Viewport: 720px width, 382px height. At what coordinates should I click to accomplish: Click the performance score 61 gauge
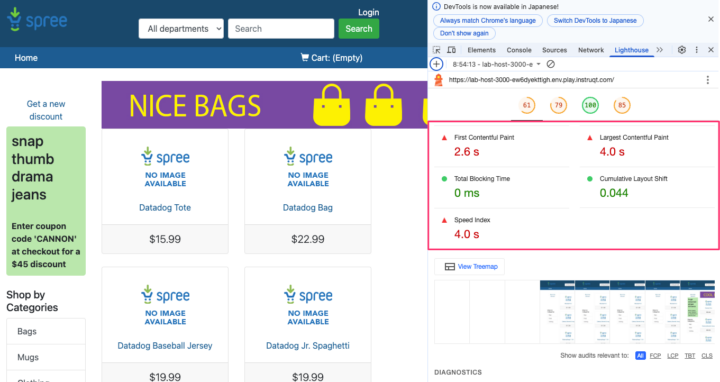click(x=527, y=105)
